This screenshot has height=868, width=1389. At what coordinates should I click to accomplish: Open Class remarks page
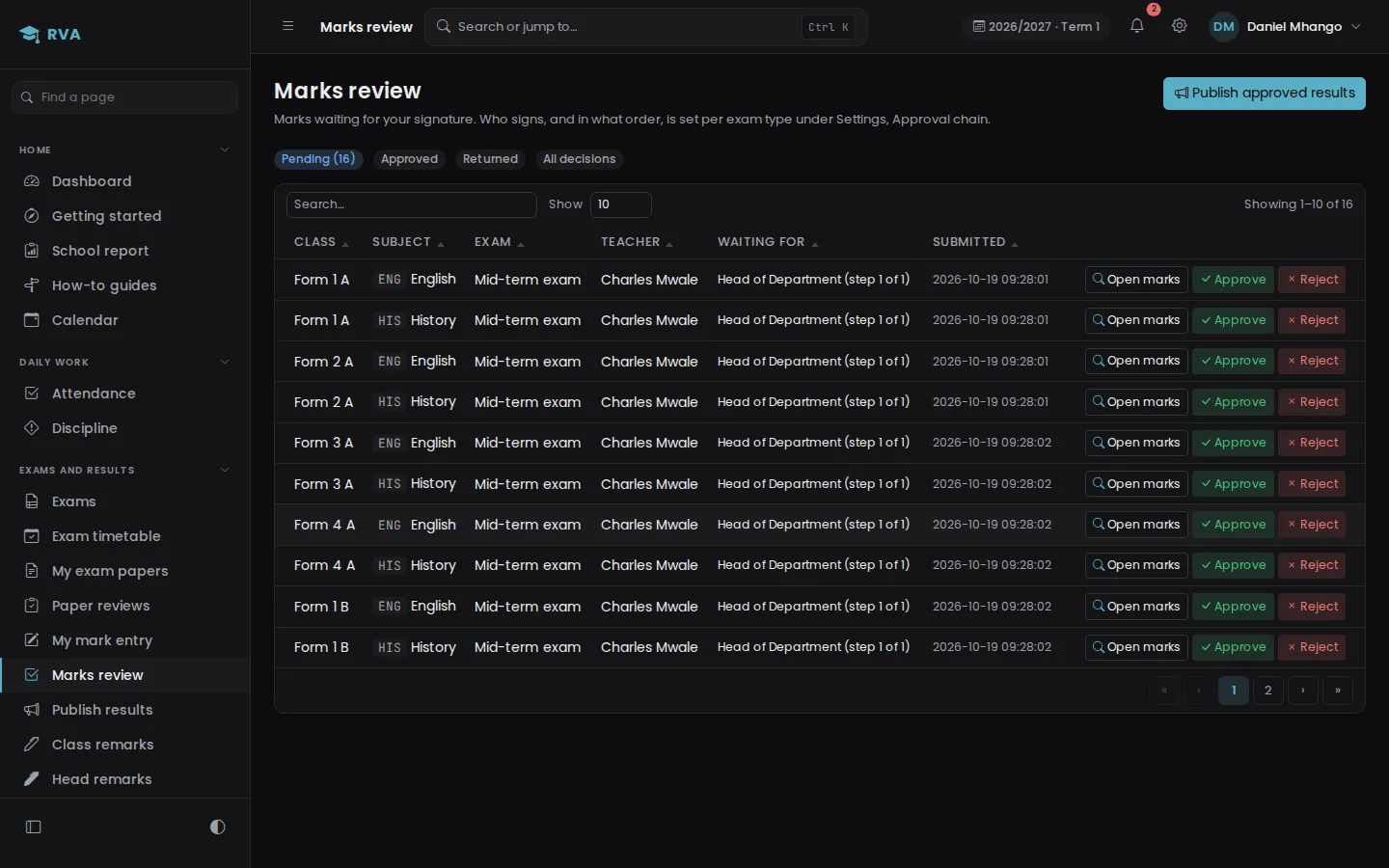125,745
